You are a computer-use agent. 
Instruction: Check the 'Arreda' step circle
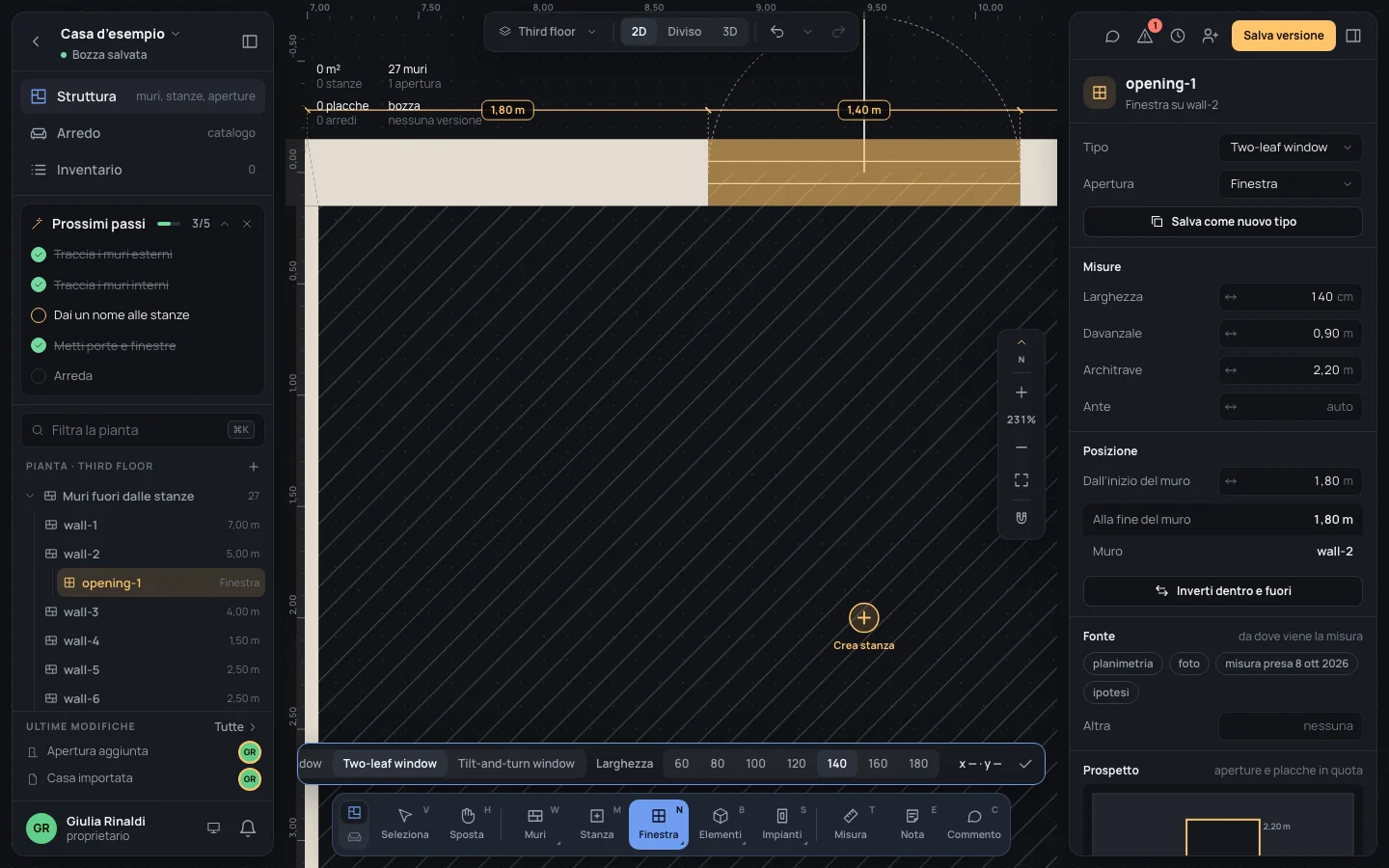pos(39,376)
